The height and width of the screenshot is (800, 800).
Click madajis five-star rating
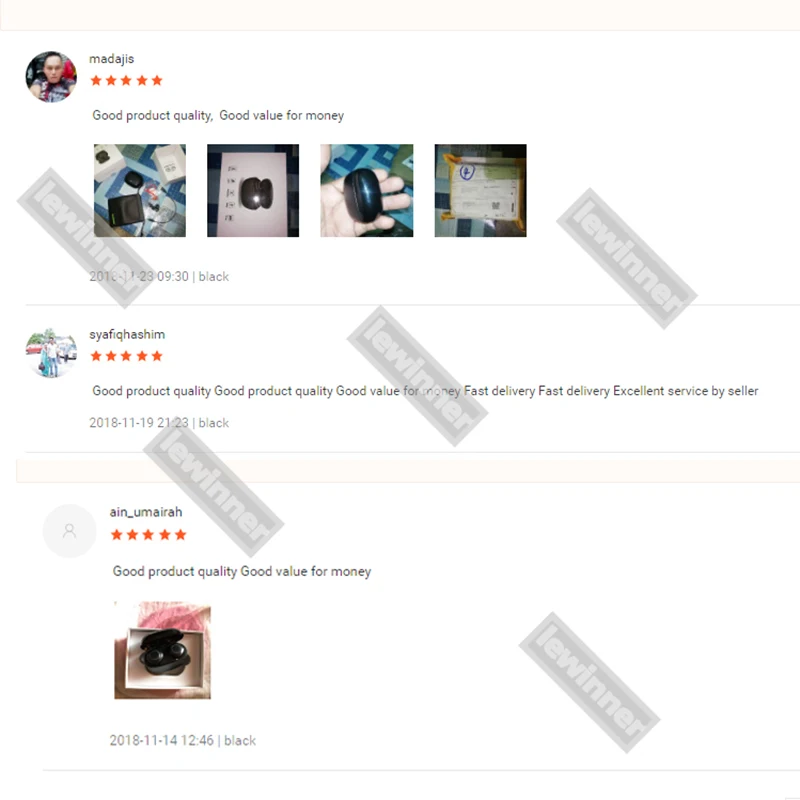point(126,80)
